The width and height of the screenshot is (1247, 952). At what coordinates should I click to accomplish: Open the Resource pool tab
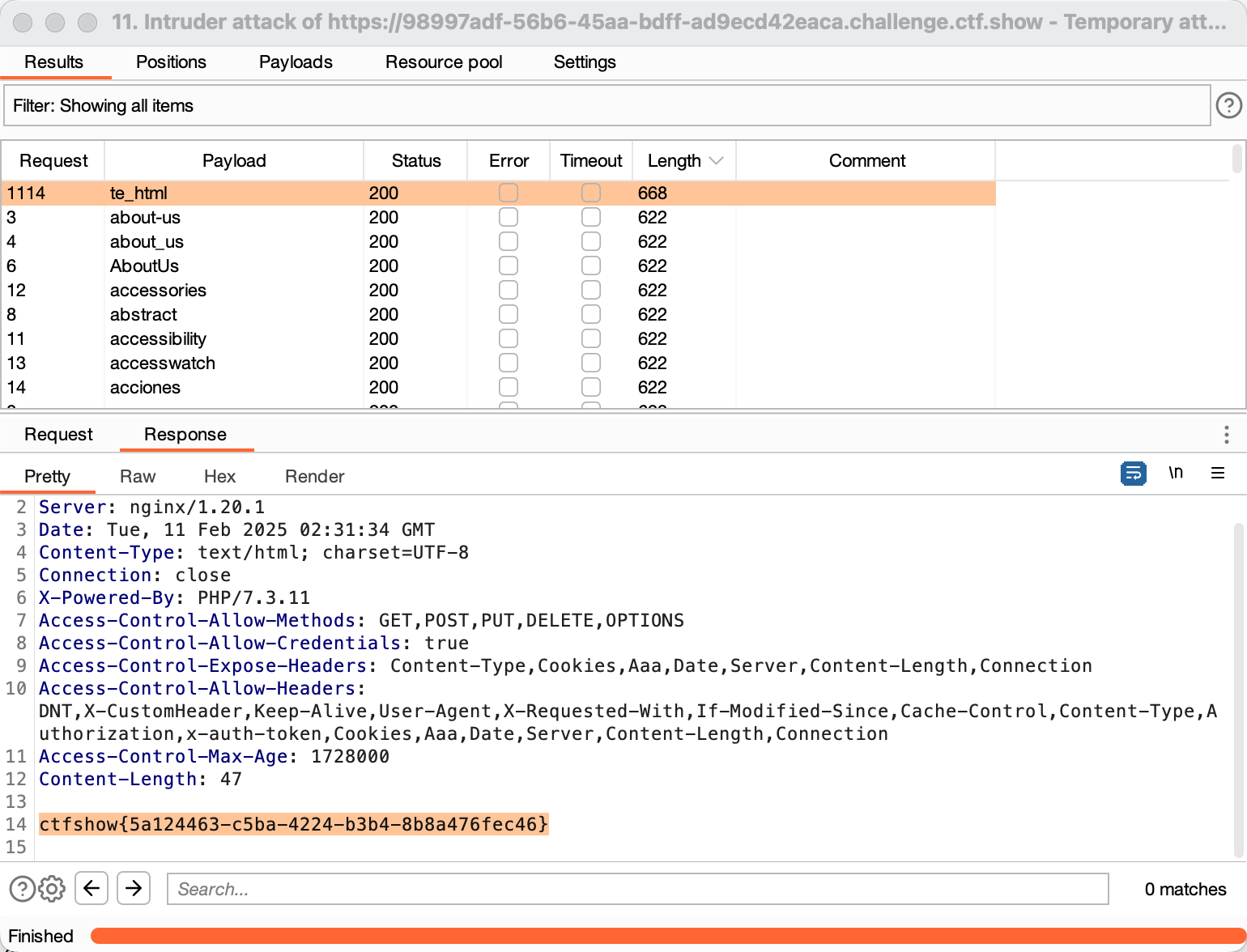coord(444,62)
